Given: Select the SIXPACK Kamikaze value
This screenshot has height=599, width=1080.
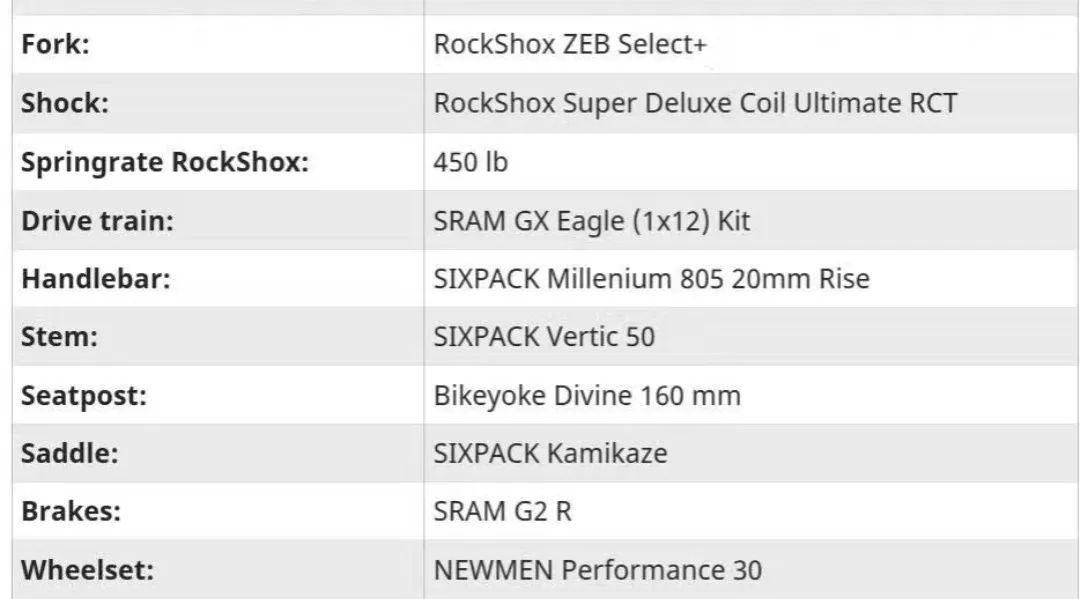Looking at the screenshot, I should 550,453.
